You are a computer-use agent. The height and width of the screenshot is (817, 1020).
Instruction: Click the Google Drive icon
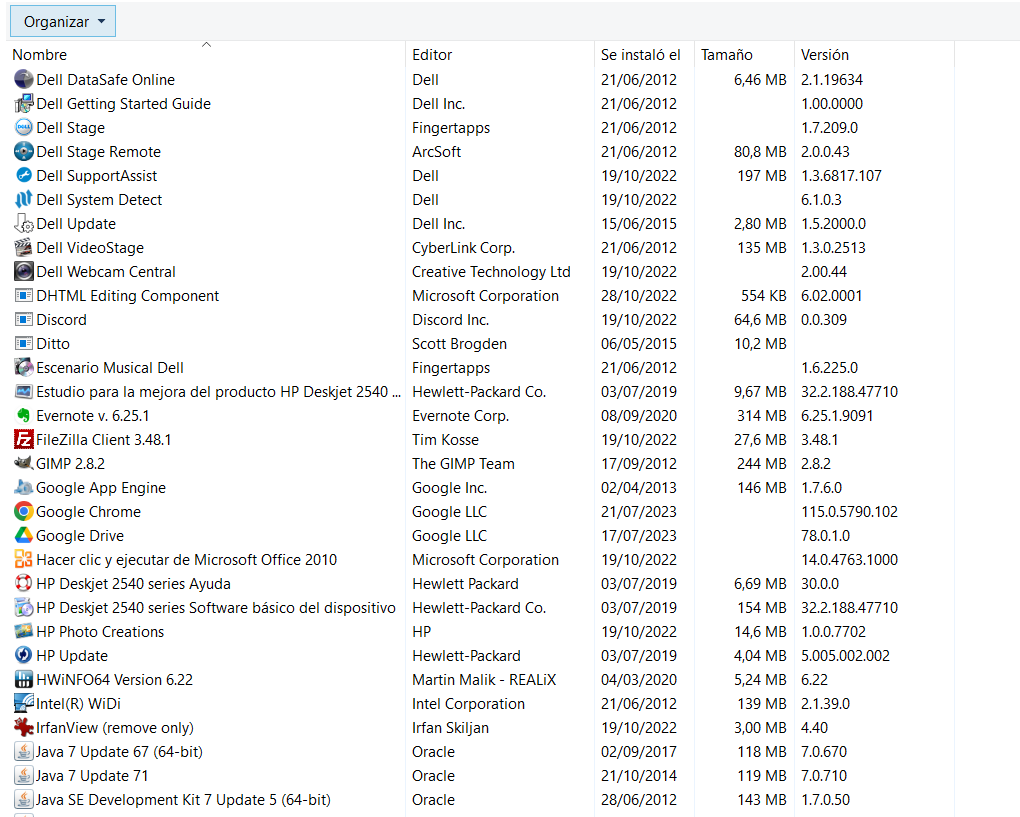23,536
